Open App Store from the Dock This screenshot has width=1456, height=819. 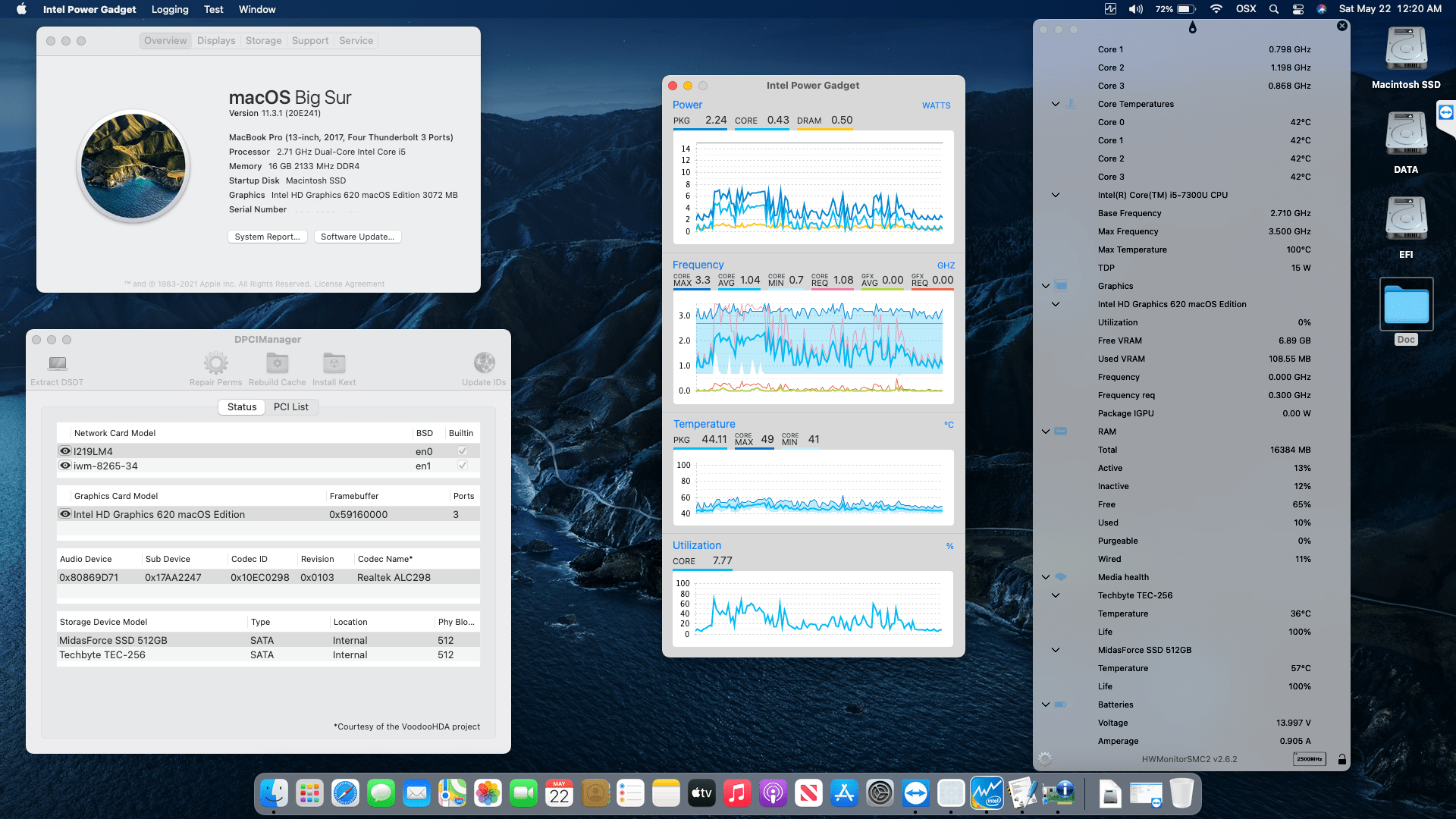click(x=844, y=794)
